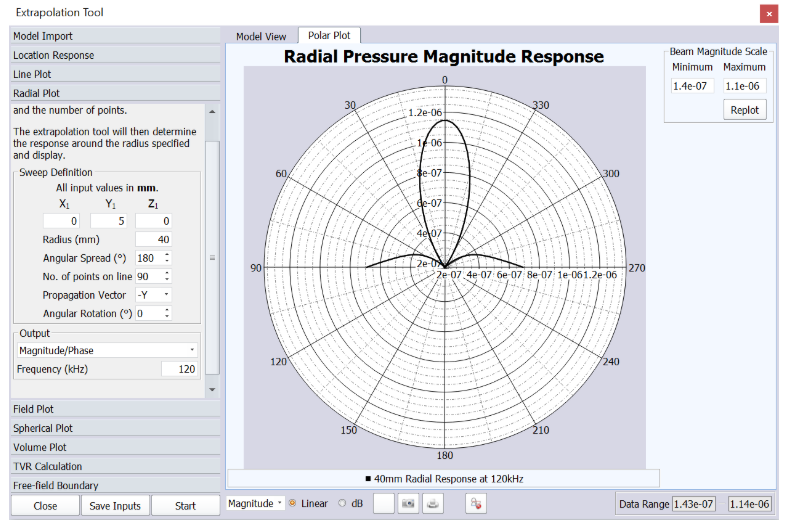Select the Polar Plot tab
The width and height of the screenshot is (785, 524).
[329, 36]
